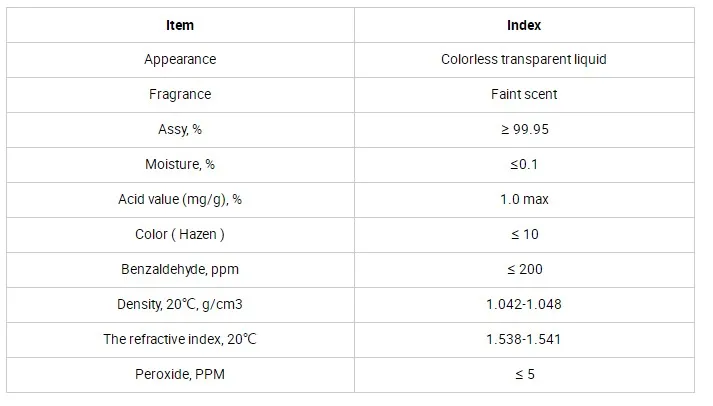Click the ≤ 10 Hazen value
This screenshot has width=713, height=406.
(x=523, y=234)
